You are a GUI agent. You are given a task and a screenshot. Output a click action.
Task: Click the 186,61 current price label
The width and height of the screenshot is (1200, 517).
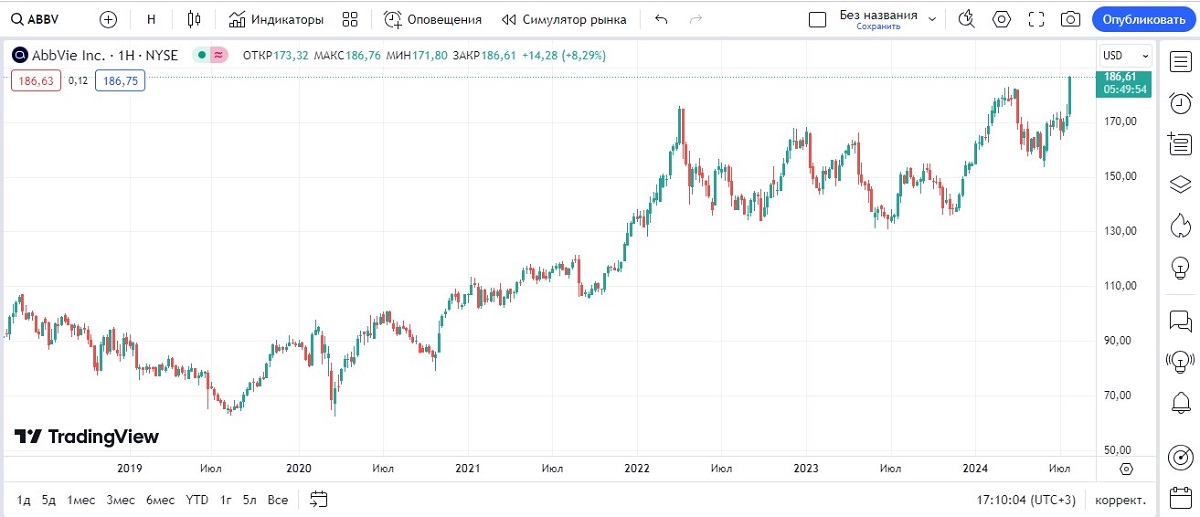coord(1120,77)
